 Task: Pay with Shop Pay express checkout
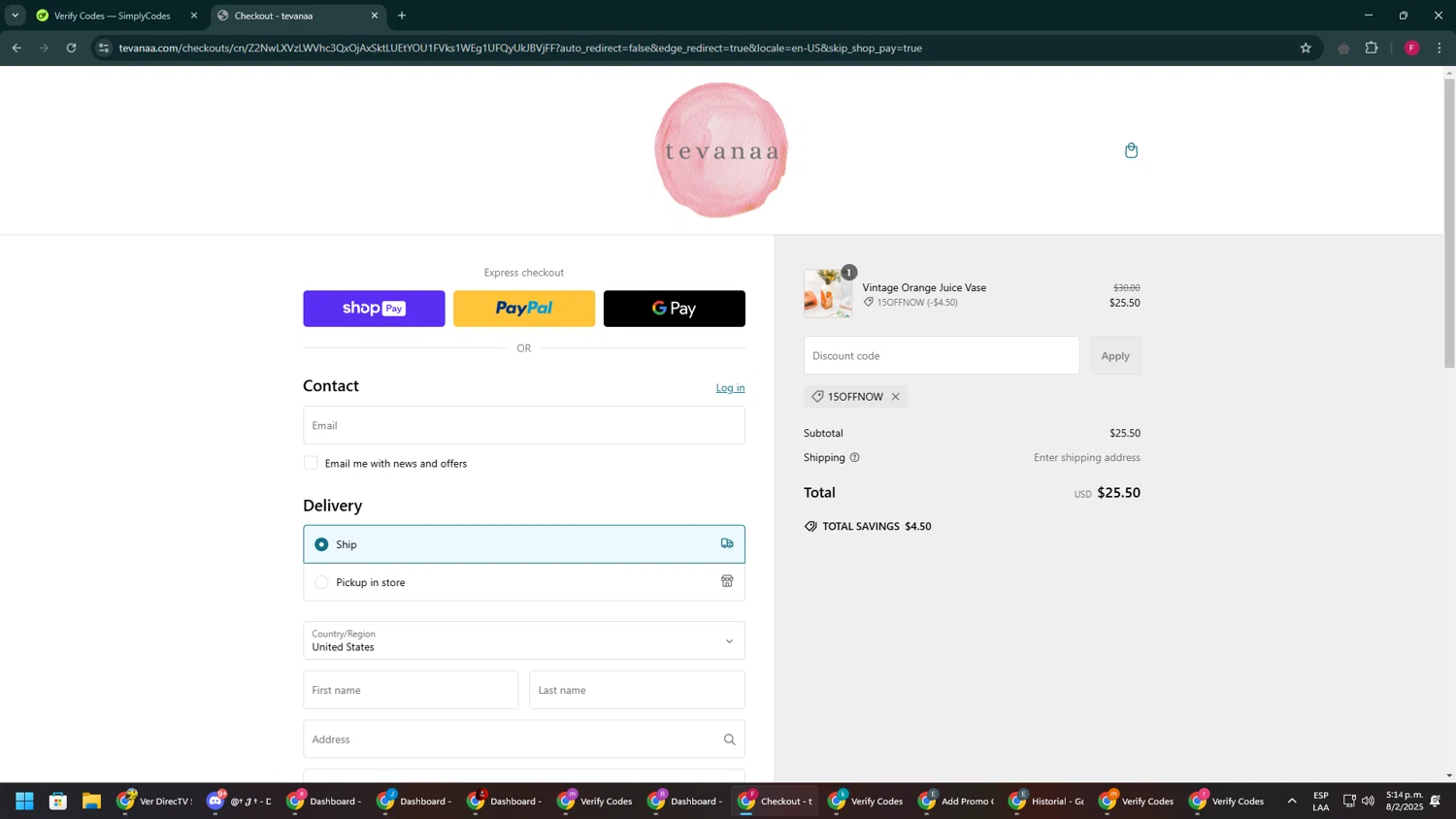(x=374, y=309)
